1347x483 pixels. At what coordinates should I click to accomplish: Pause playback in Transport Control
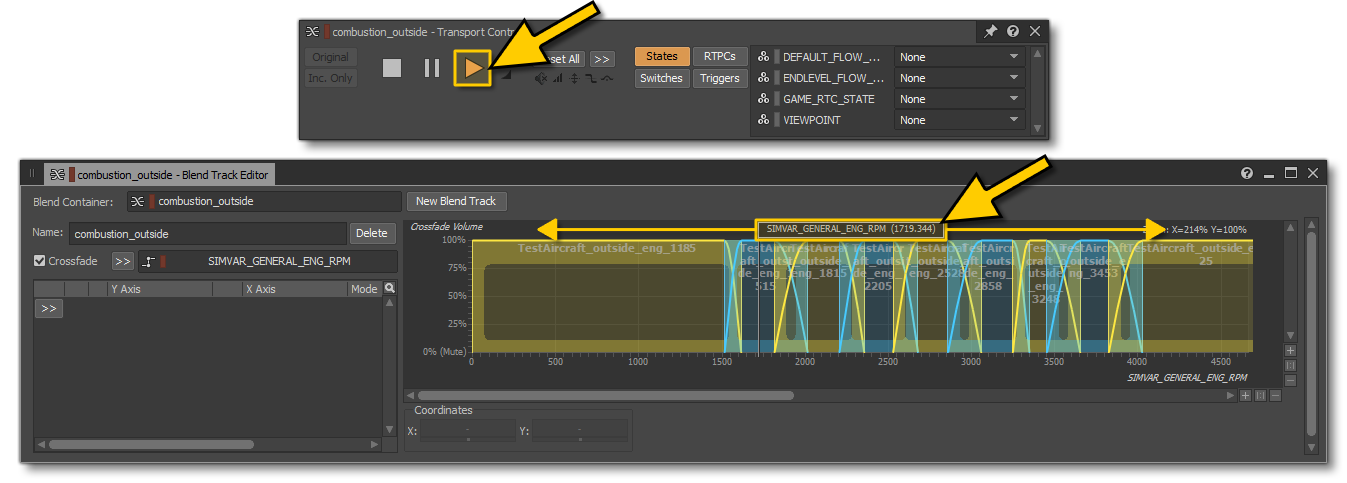coord(432,68)
